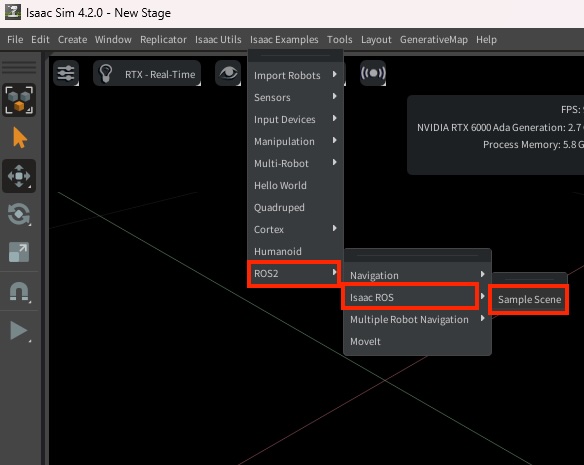Activate the Move tool

19,176
